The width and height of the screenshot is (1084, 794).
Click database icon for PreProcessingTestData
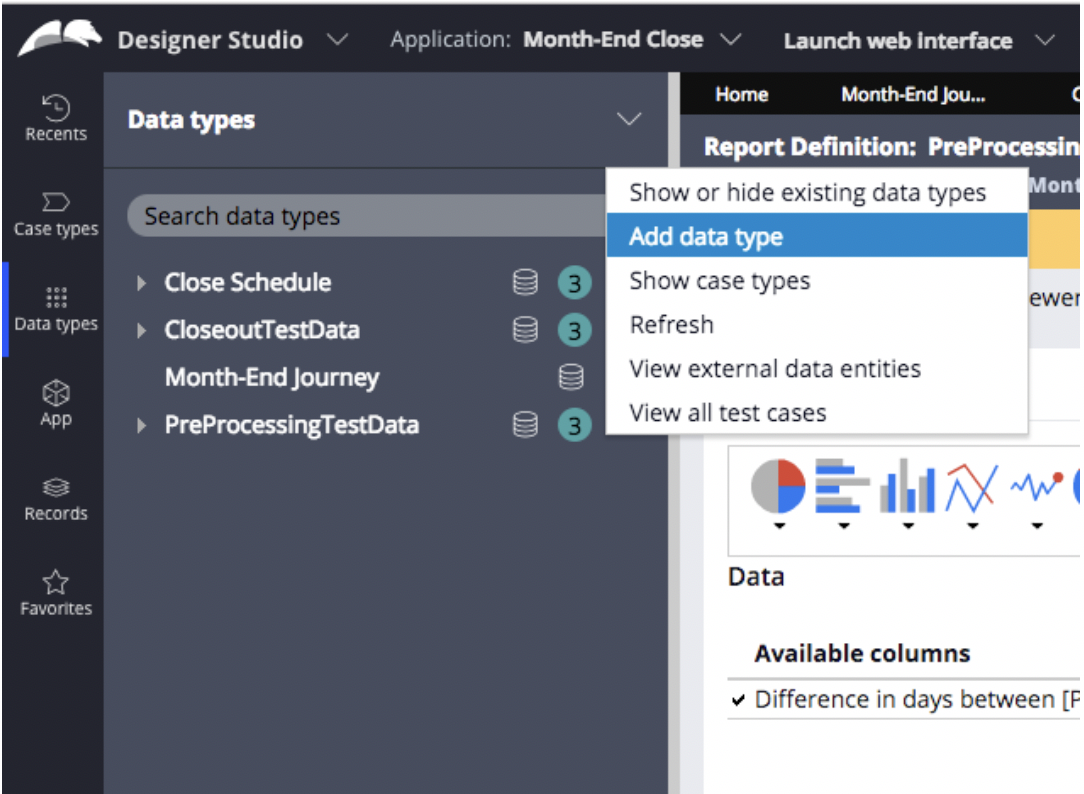click(525, 424)
